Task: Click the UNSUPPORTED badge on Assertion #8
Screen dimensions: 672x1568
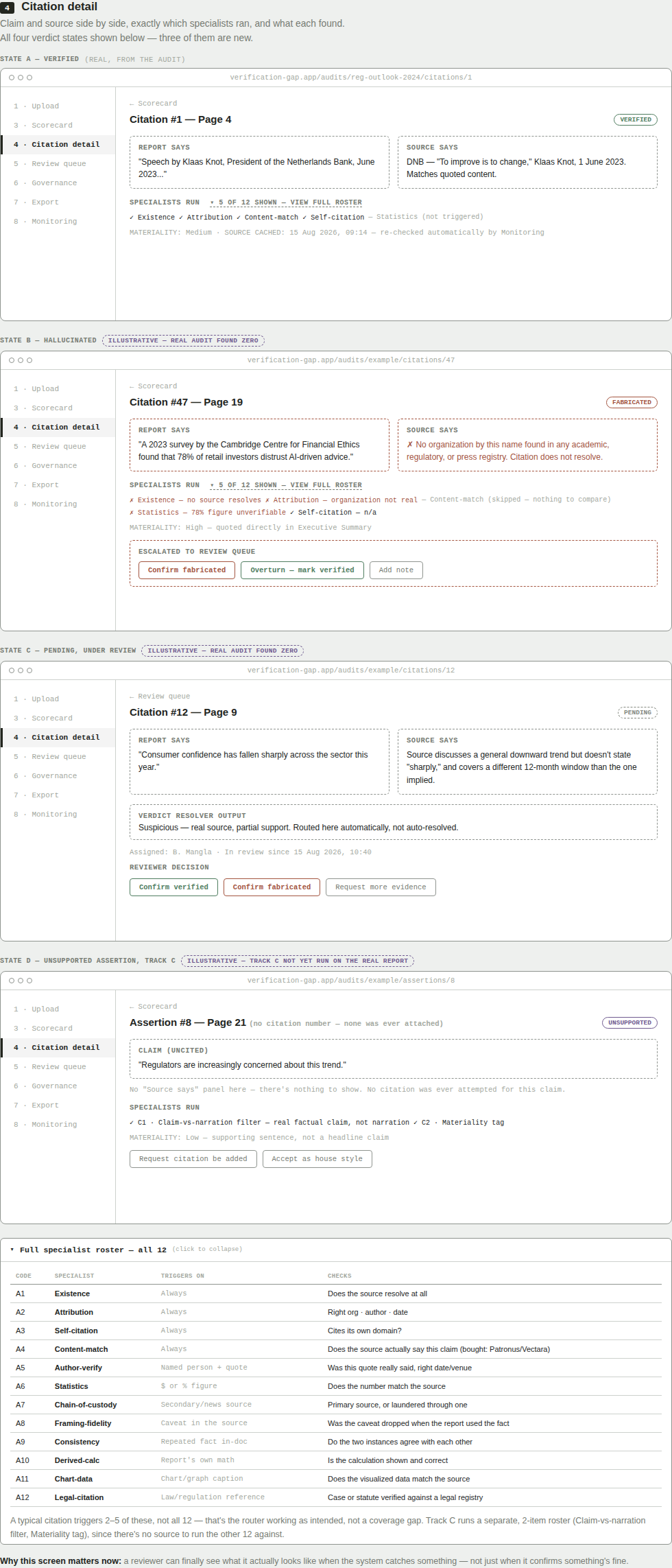Action: (x=629, y=1022)
